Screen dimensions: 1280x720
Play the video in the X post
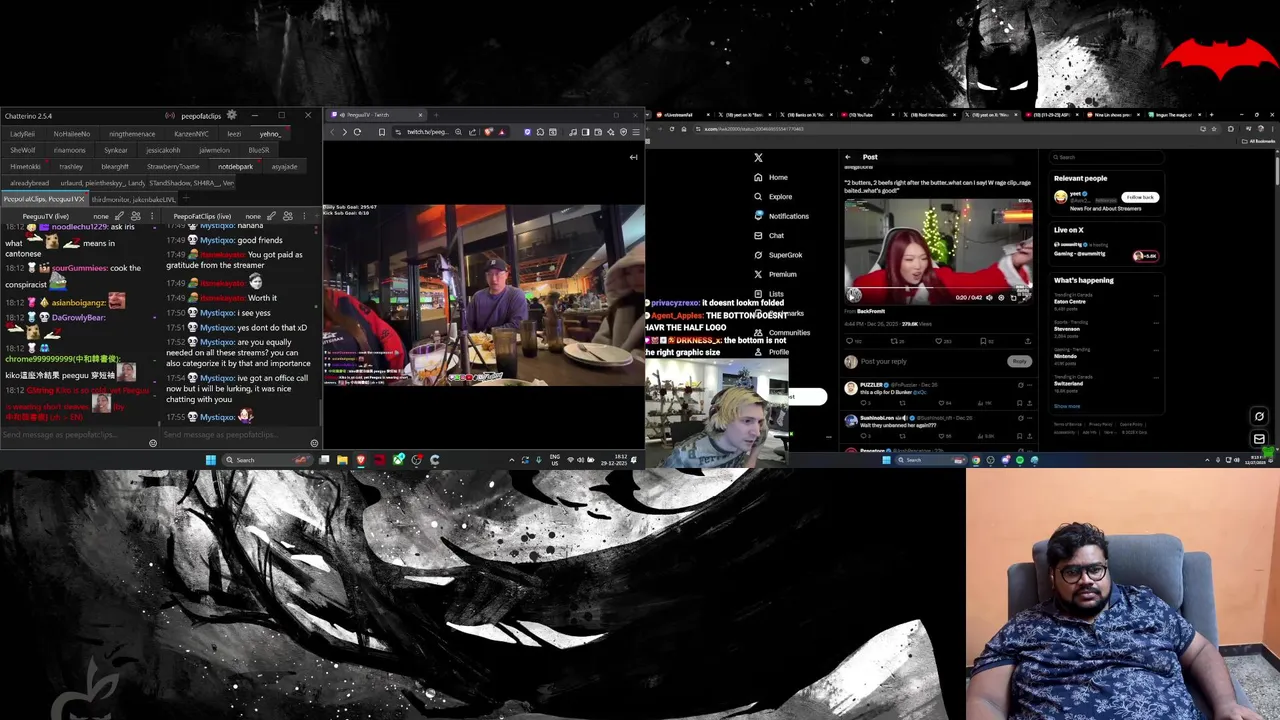[853, 296]
